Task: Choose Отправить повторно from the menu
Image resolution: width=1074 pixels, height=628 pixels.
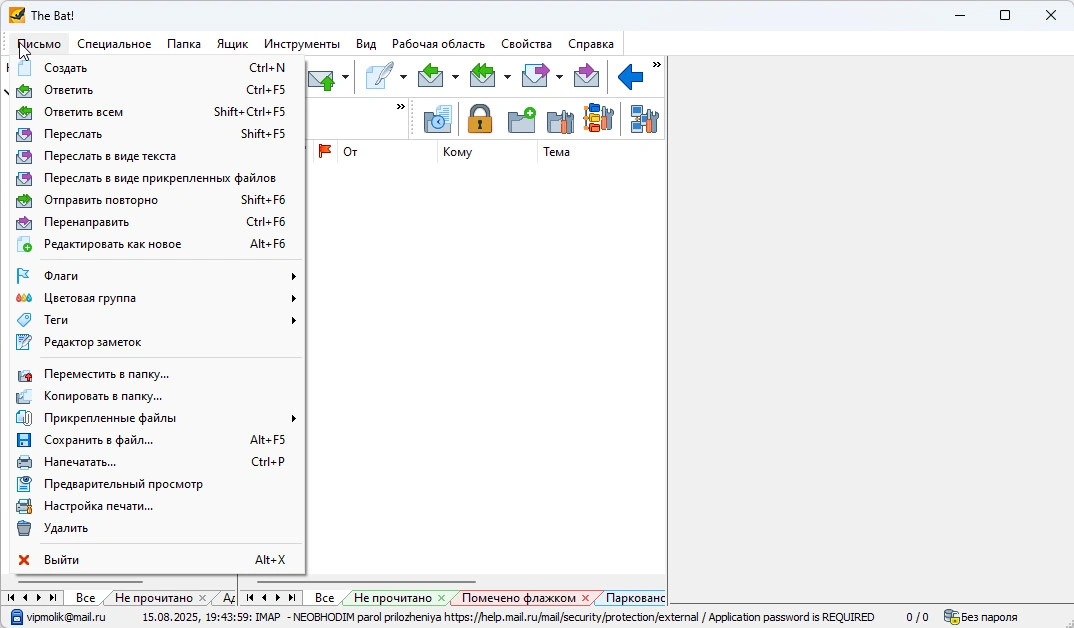Action: coord(158,200)
